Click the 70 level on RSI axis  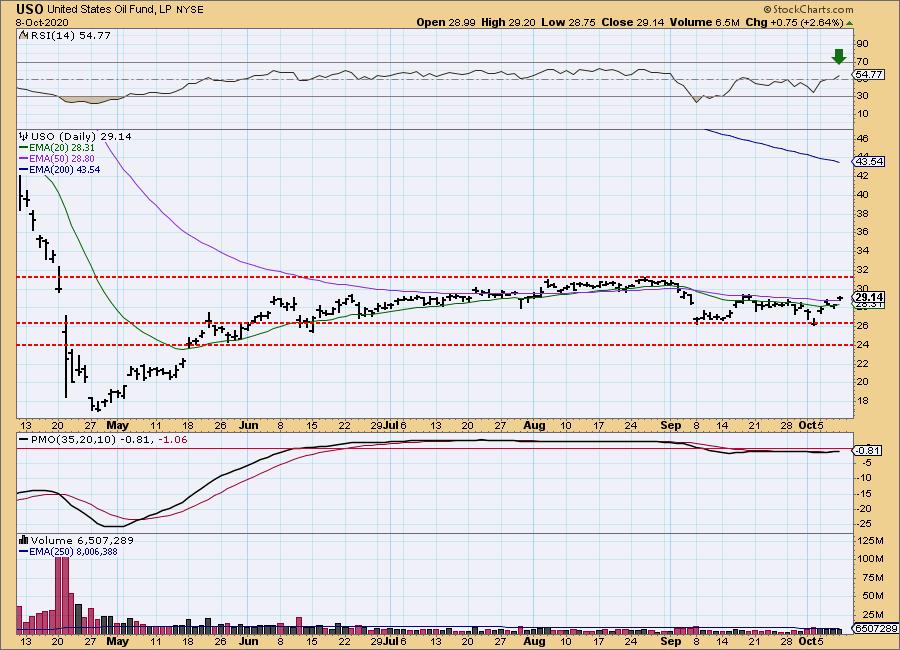click(x=862, y=61)
